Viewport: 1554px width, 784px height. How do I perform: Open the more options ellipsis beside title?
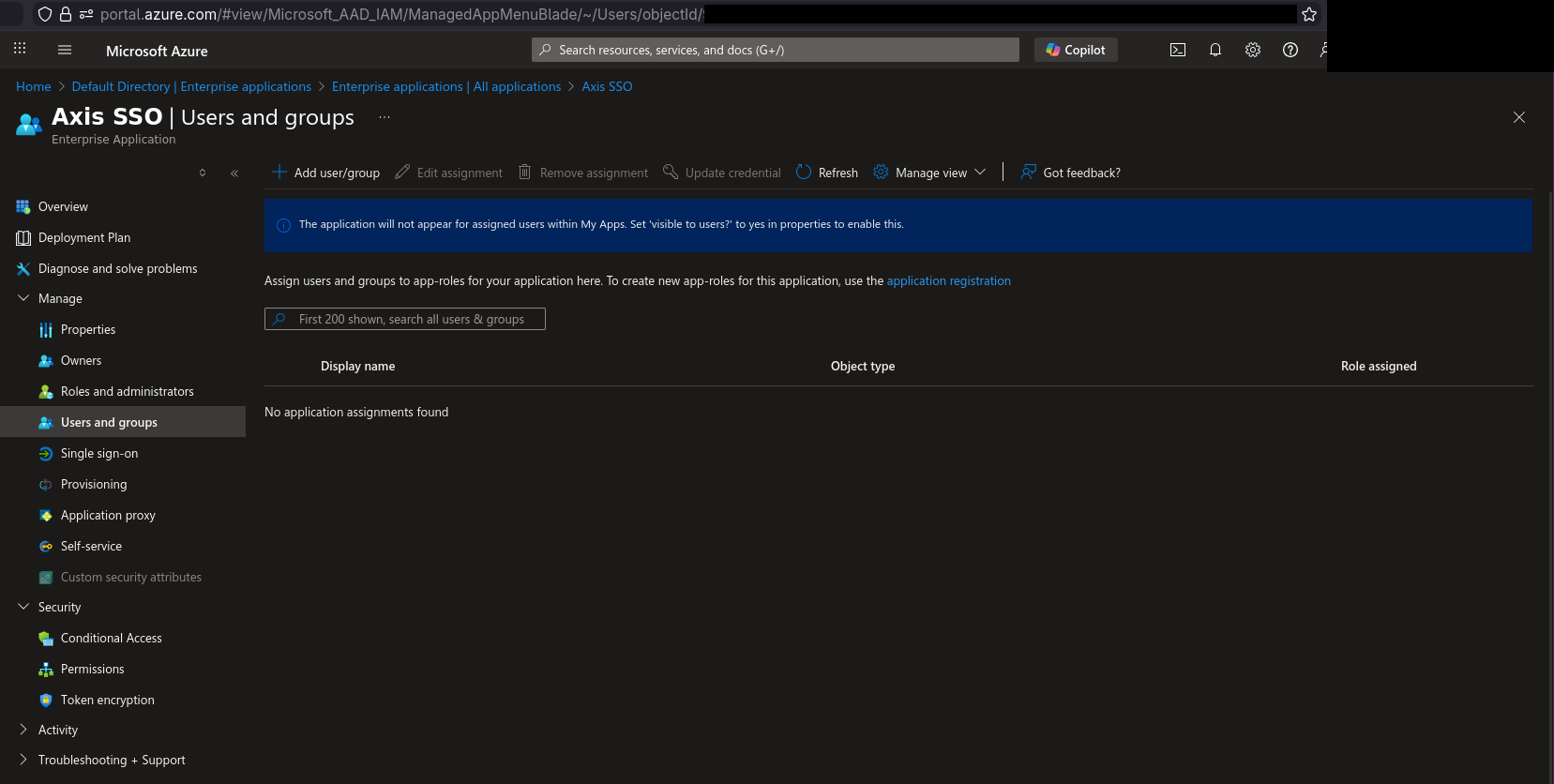click(385, 117)
